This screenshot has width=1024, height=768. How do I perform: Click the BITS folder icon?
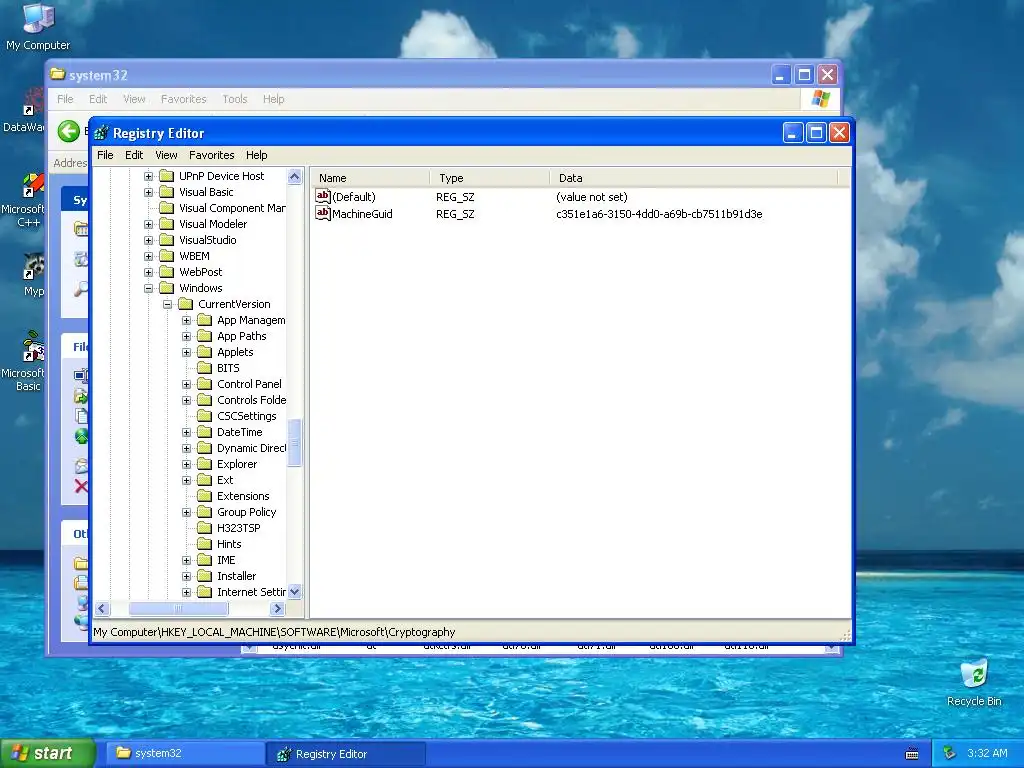(x=205, y=368)
